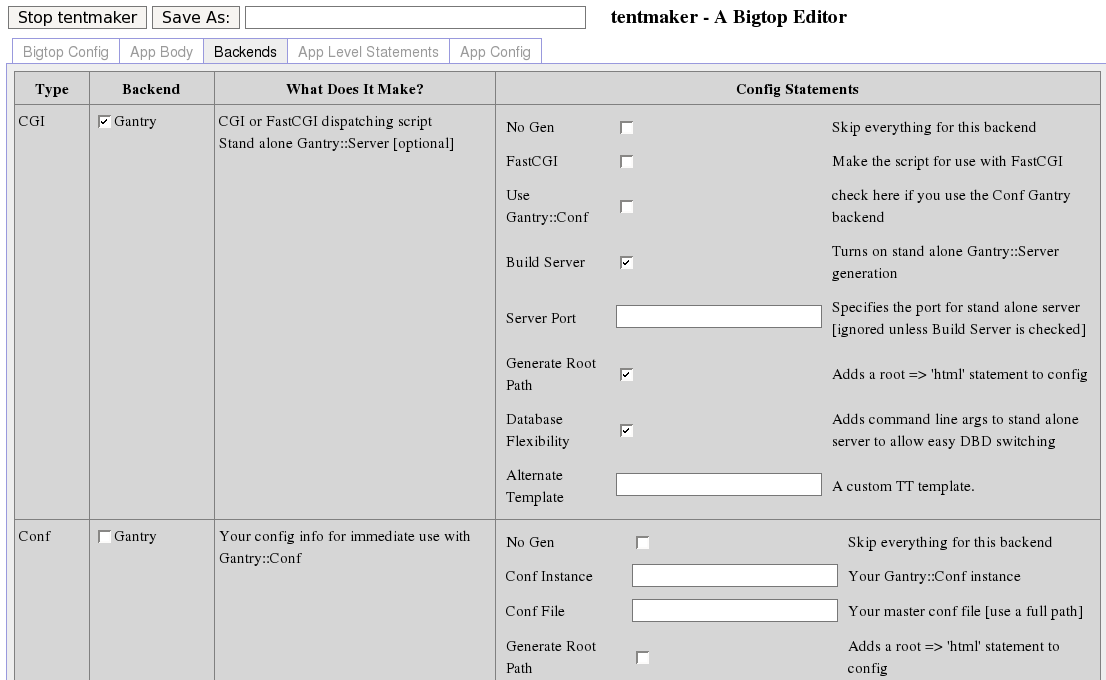Click the 'Conf Instance' label
1106x680 pixels.
click(x=549, y=576)
